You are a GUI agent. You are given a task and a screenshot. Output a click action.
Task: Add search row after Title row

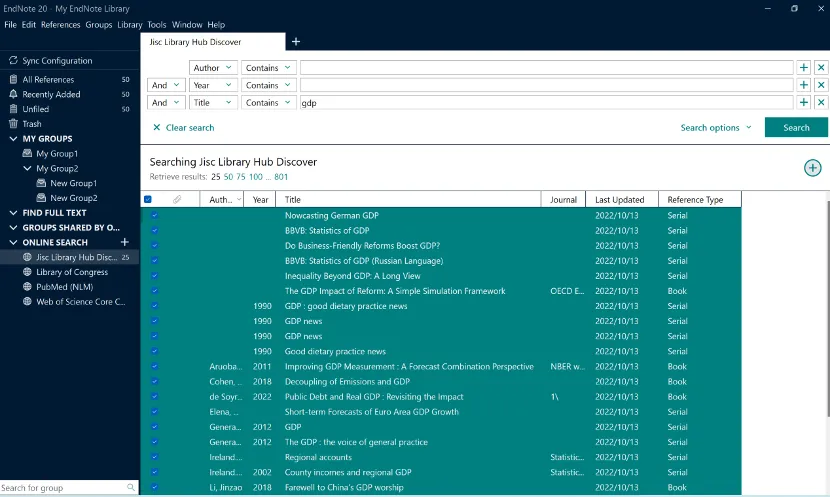804,103
